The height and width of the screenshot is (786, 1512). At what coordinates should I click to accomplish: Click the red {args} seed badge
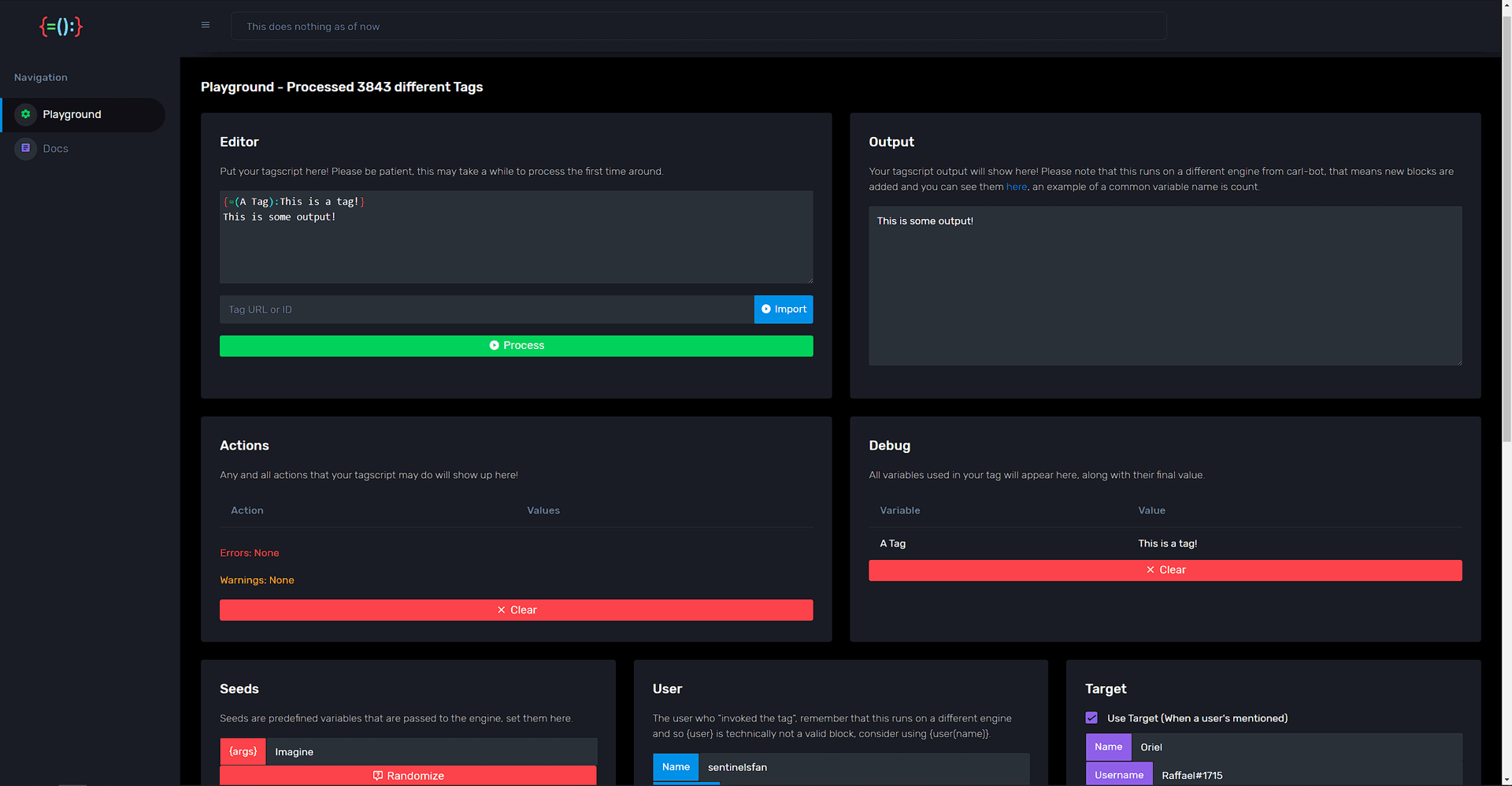pos(243,751)
